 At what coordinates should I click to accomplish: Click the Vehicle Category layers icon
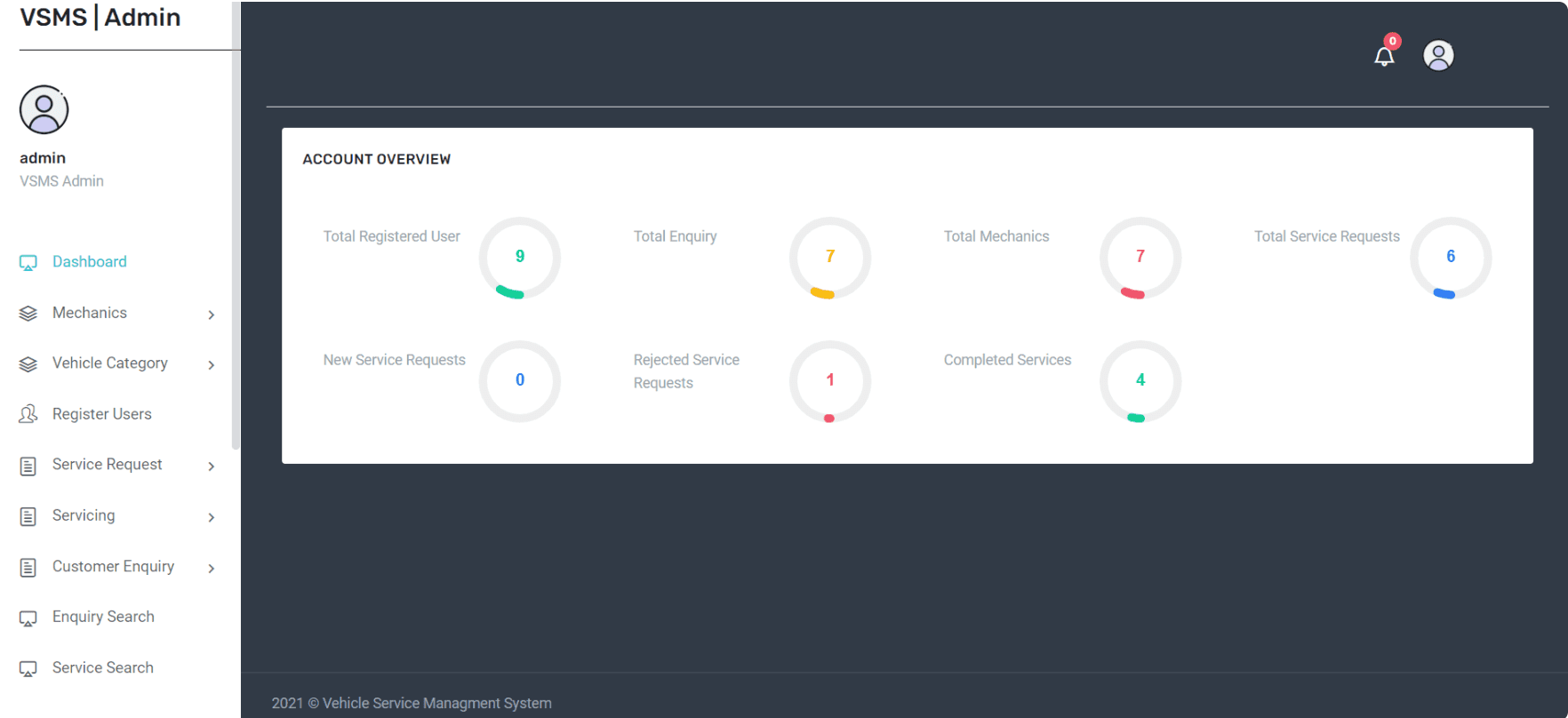(28, 364)
